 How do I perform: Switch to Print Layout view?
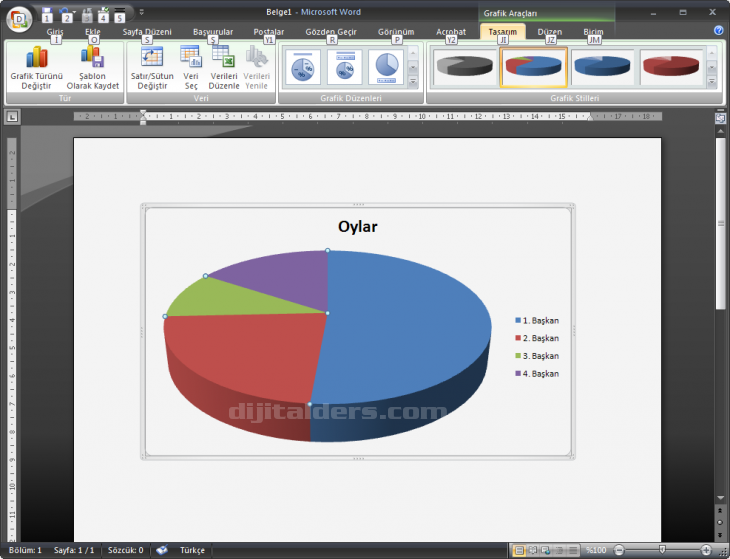coord(519,551)
